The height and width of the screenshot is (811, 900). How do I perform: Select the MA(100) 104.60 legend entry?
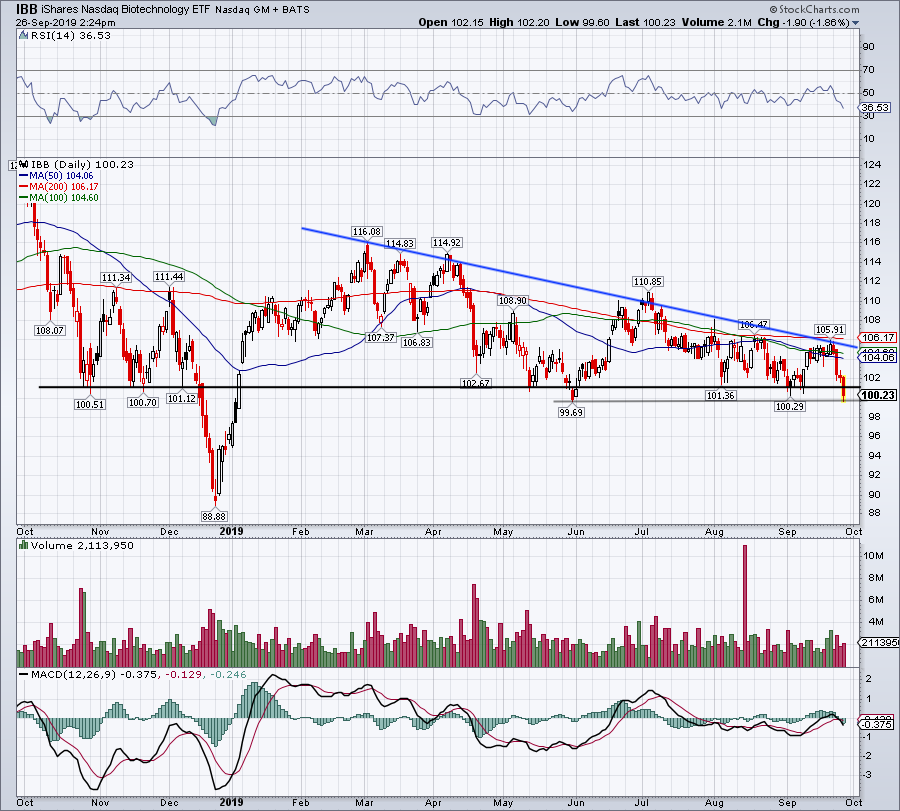pyautogui.click(x=59, y=197)
